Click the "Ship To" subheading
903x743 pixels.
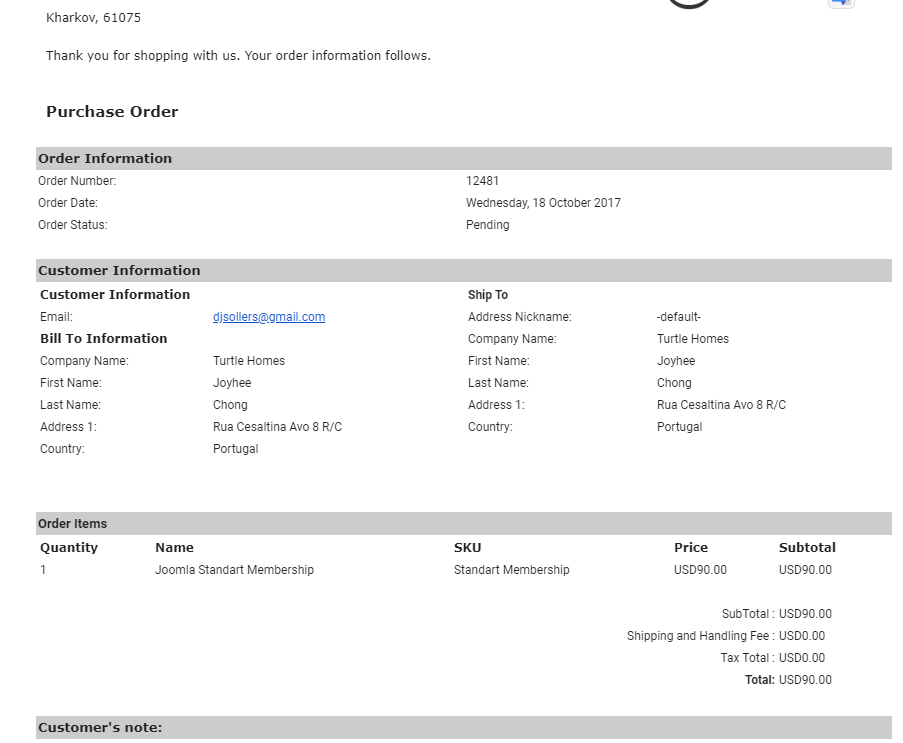click(488, 295)
